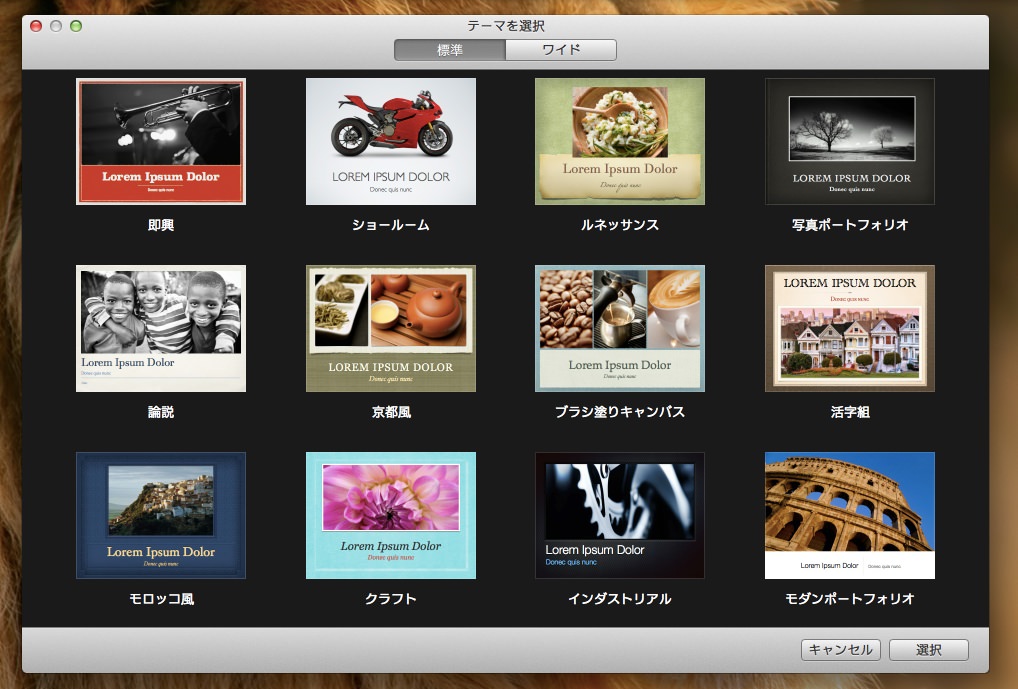Click the 論説 label text
1018x689 pixels.
tap(160, 412)
